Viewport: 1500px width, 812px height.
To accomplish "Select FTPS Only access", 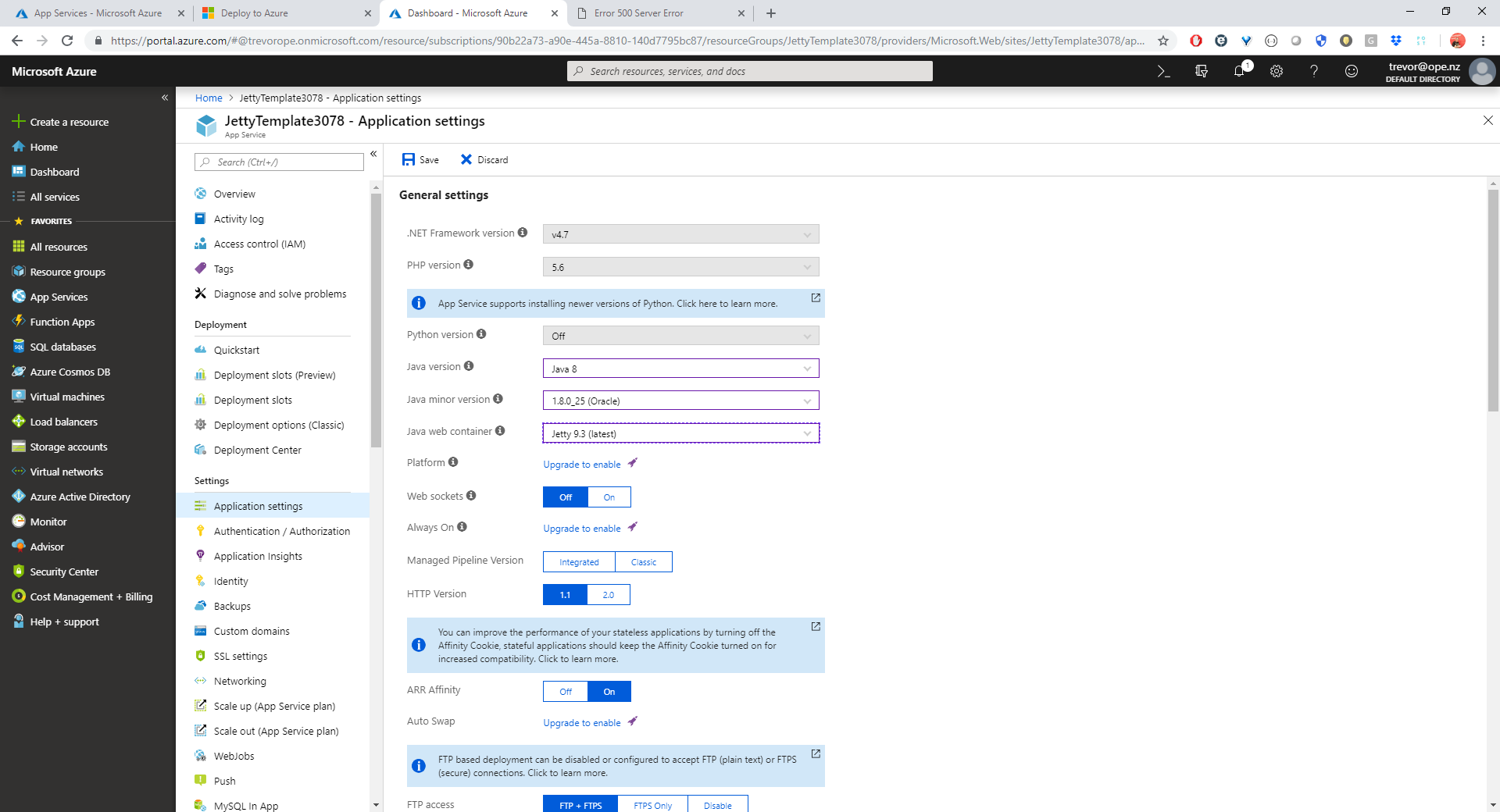I will (652, 805).
